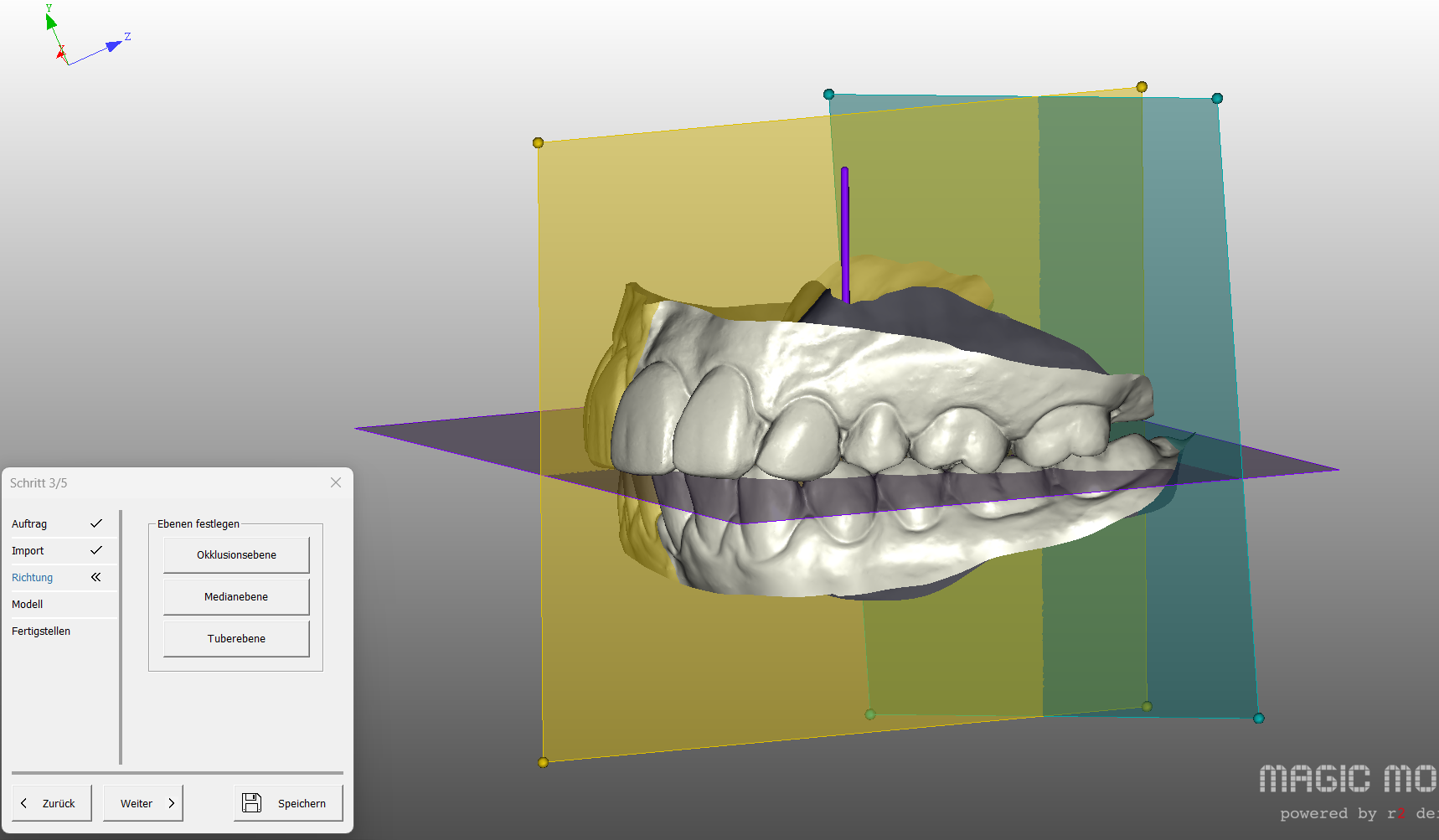
Task: Click the XYZ axis orientation gizmo
Action: coord(82,39)
